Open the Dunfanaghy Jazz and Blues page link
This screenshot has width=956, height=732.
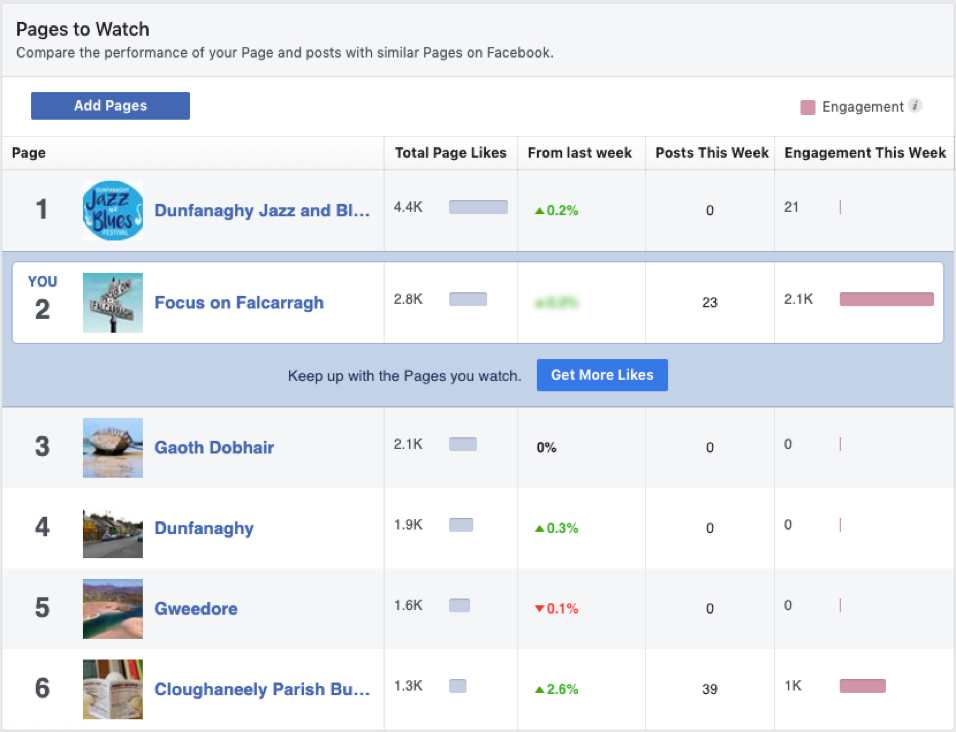click(262, 210)
